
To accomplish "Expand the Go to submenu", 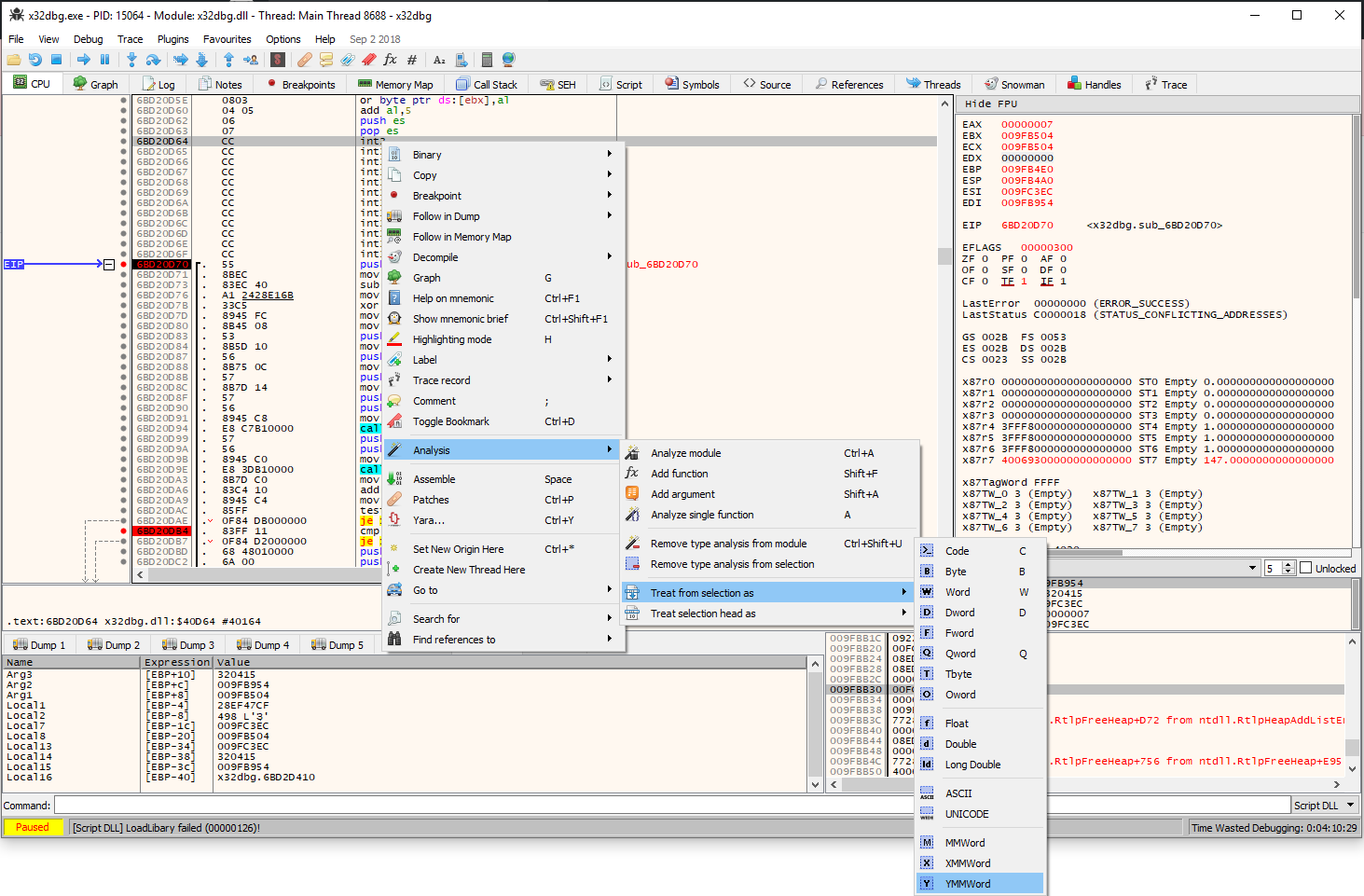I will point(503,590).
